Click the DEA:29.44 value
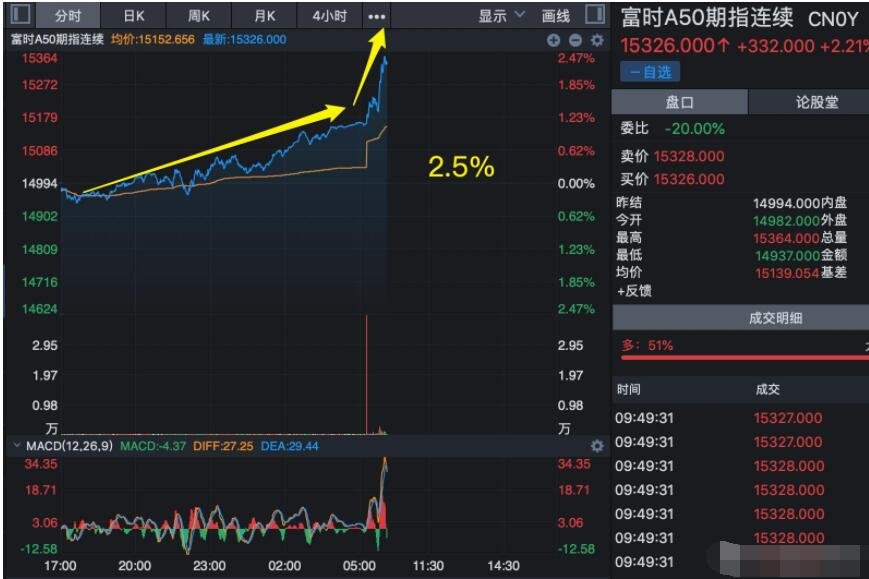869x579 pixels. click(290, 446)
